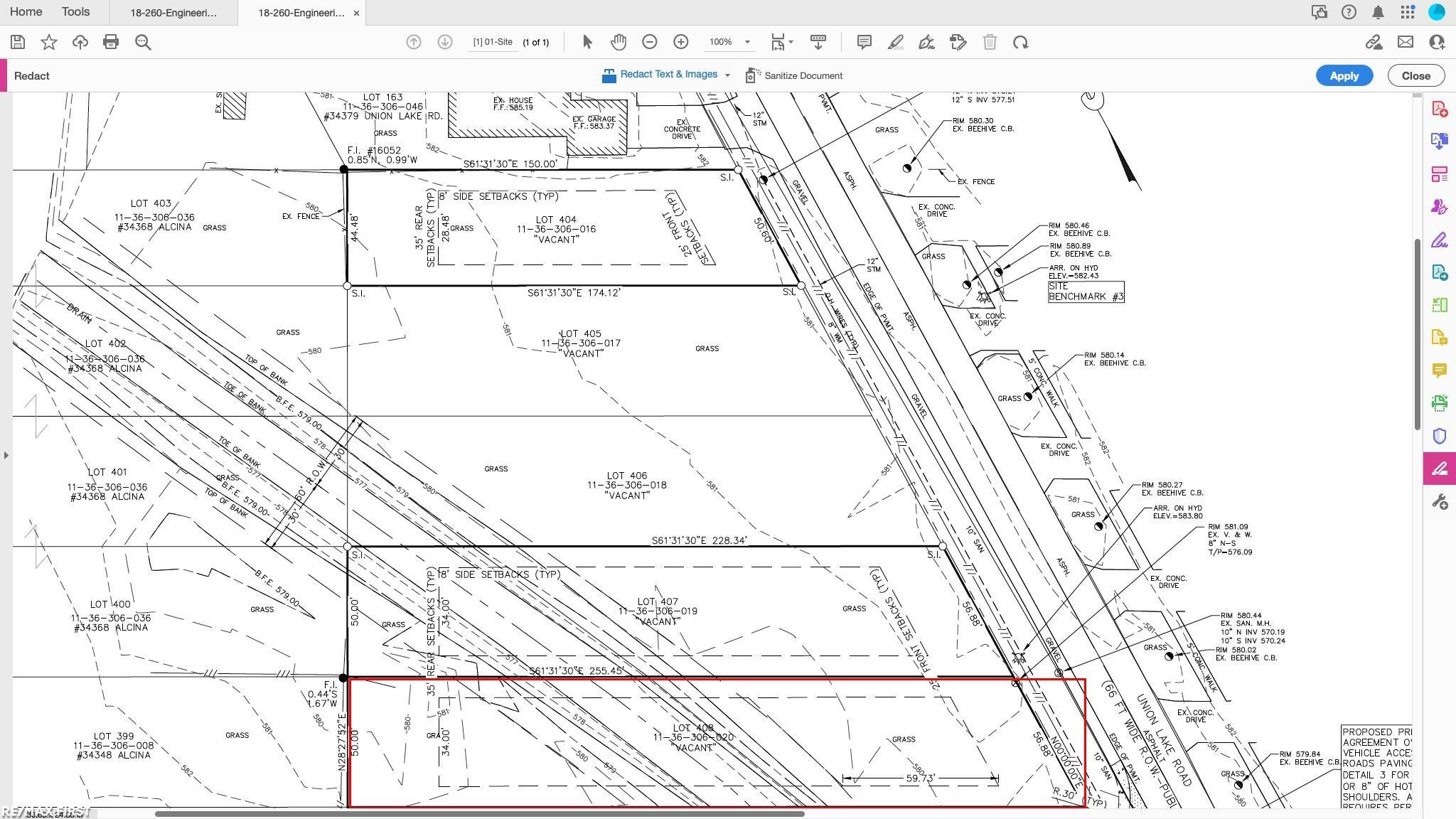1456x819 pixels.
Task: Switch to the first 18-260-Engineeri... document tab
Action: [173, 13]
